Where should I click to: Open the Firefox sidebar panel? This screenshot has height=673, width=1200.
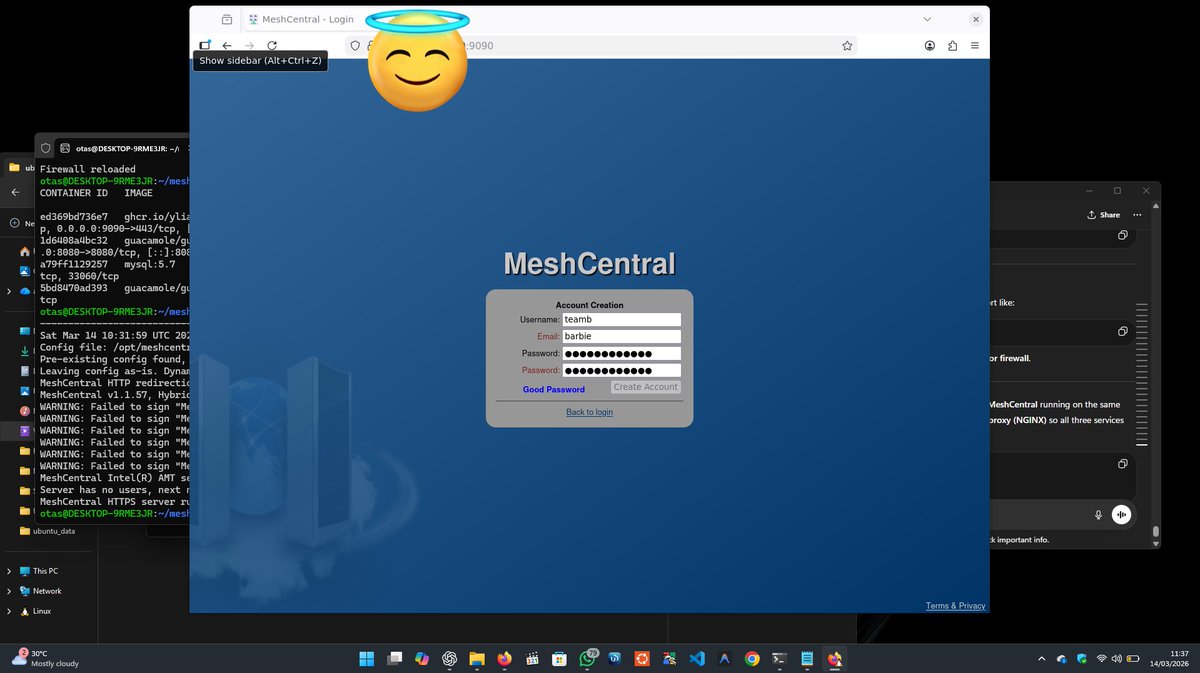pos(204,45)
